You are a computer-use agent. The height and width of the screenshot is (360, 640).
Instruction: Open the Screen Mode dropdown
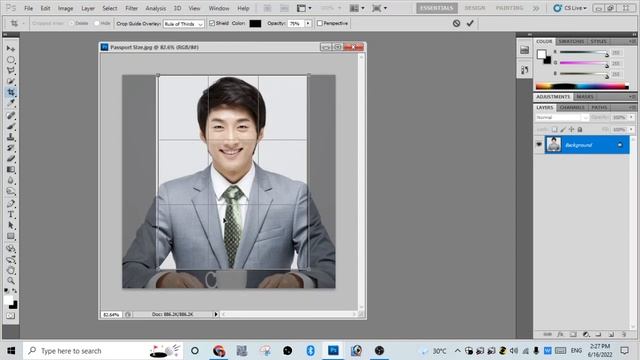[379, 8]
